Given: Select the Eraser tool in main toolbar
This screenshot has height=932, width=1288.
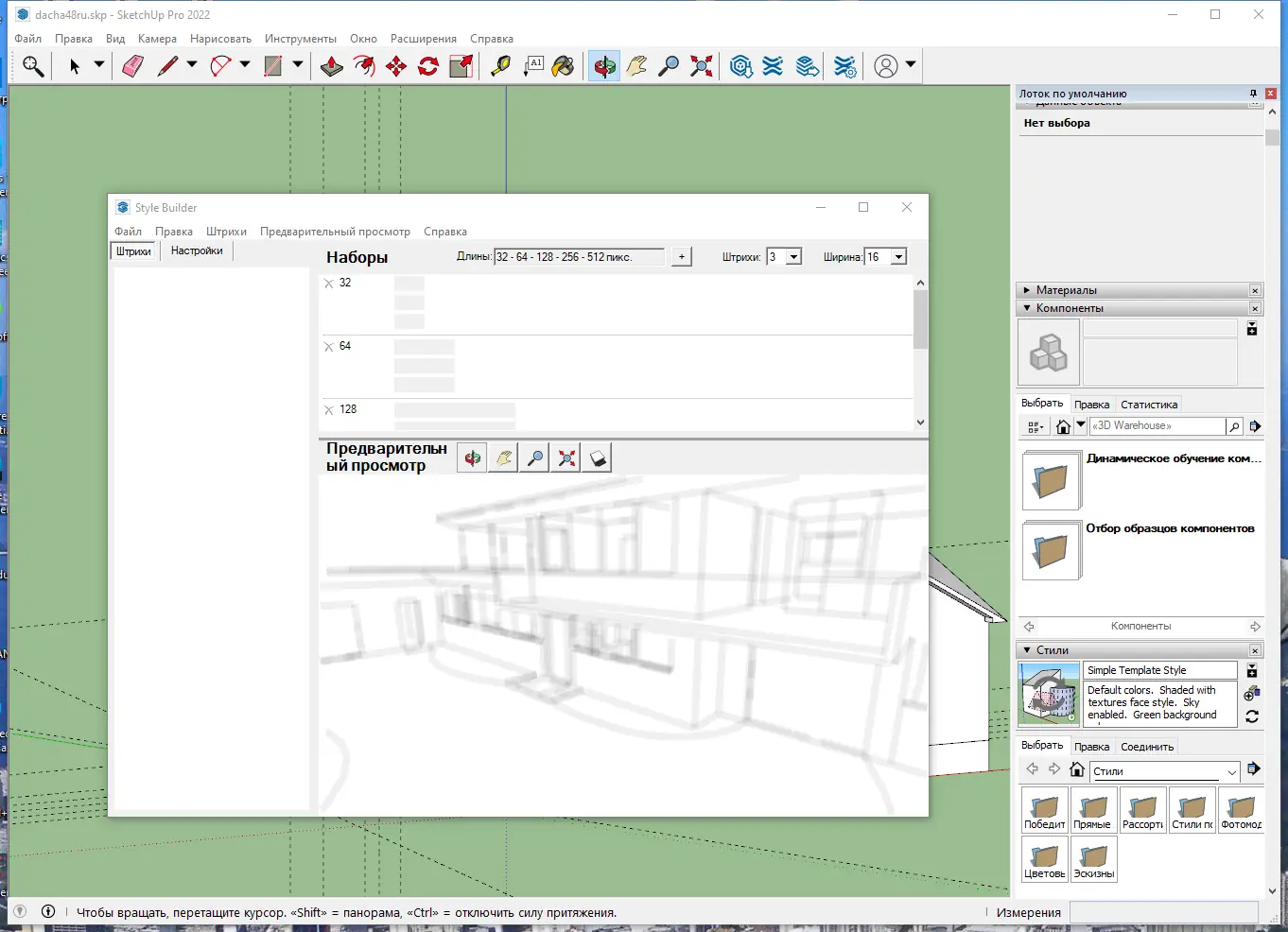Looking at the screenshot, I should pos(132,66).
